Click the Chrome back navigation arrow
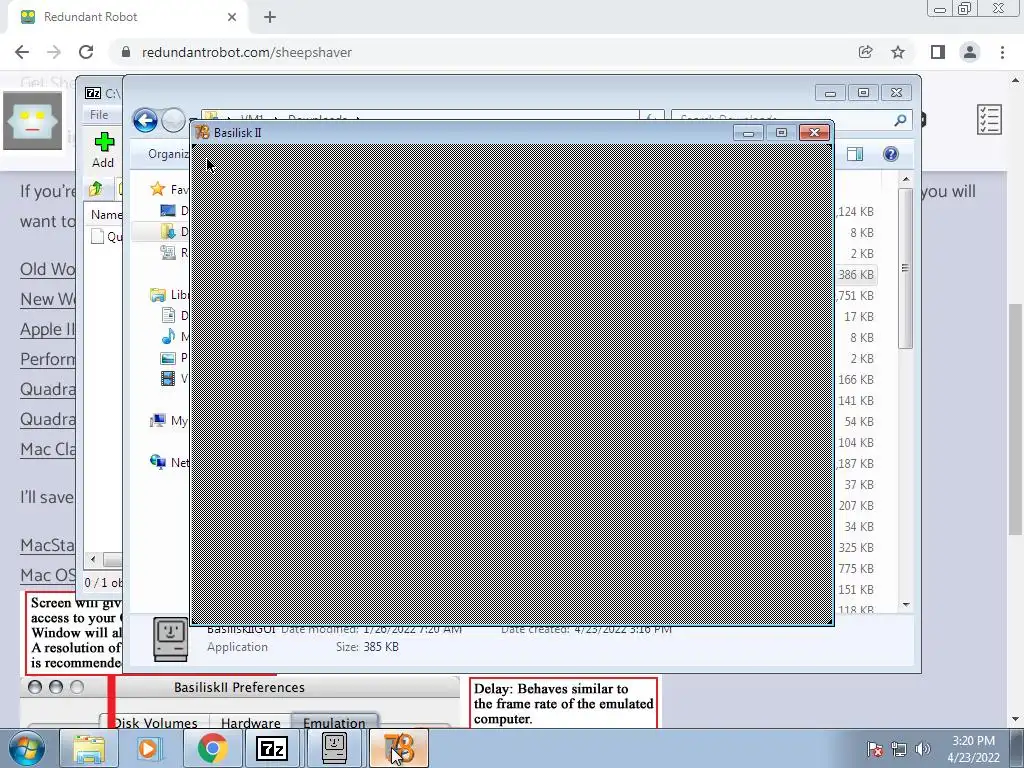 22,52
